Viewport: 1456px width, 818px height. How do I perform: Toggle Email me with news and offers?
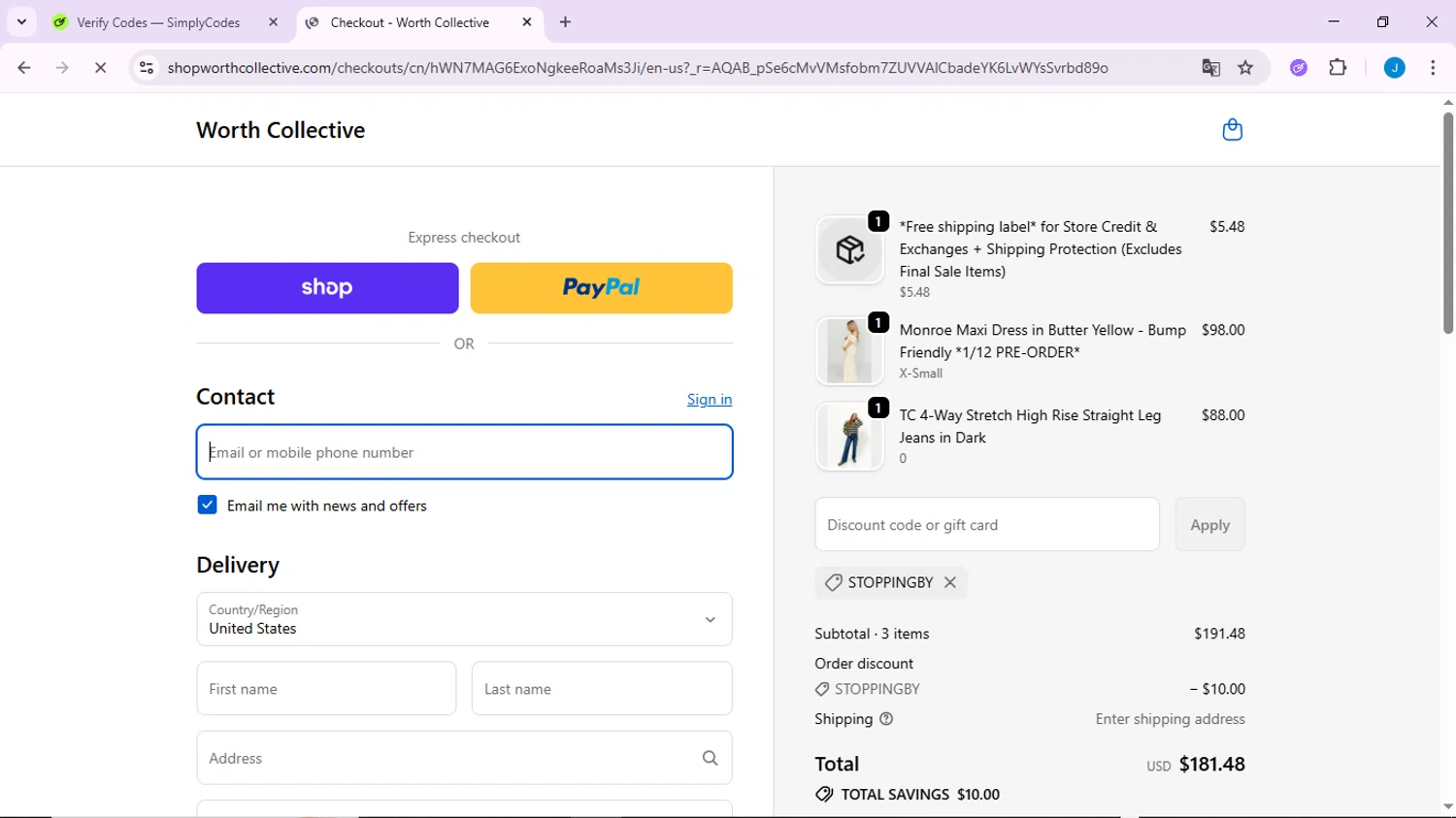[207, 505]
